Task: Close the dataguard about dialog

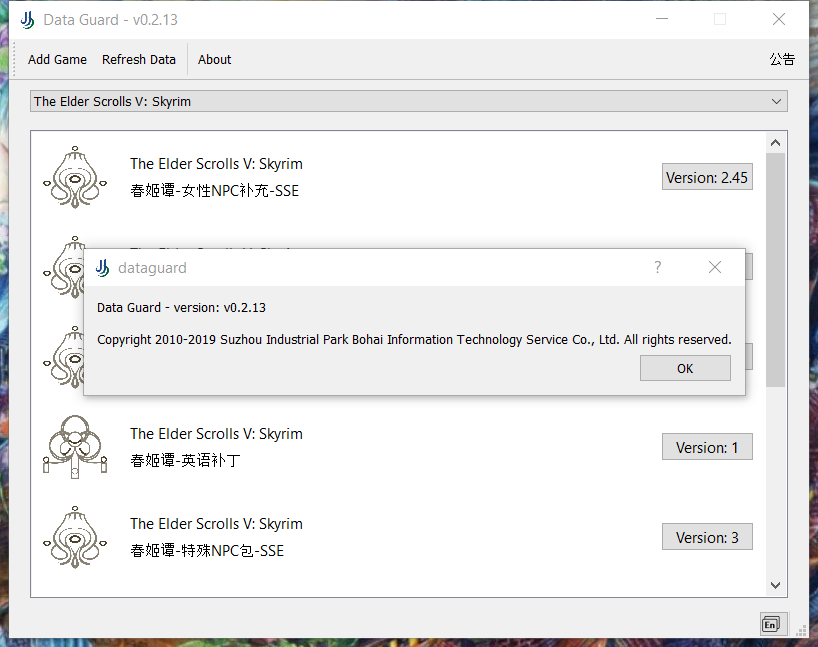Action: pyautogui.click(x=715, y=267)
